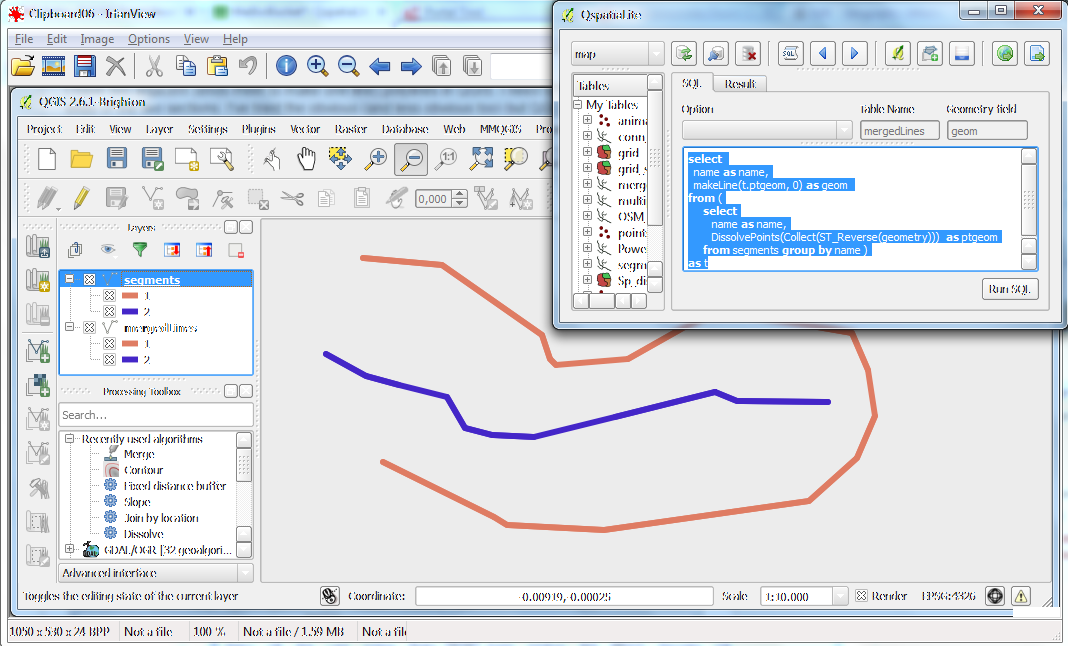Collapse My Tables tree node
This screenshot has height=646, width=1068.
click(578, 104)
